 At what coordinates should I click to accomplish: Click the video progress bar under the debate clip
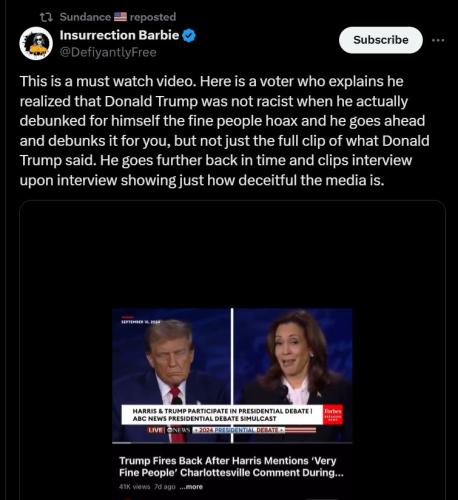coord(232,443)
